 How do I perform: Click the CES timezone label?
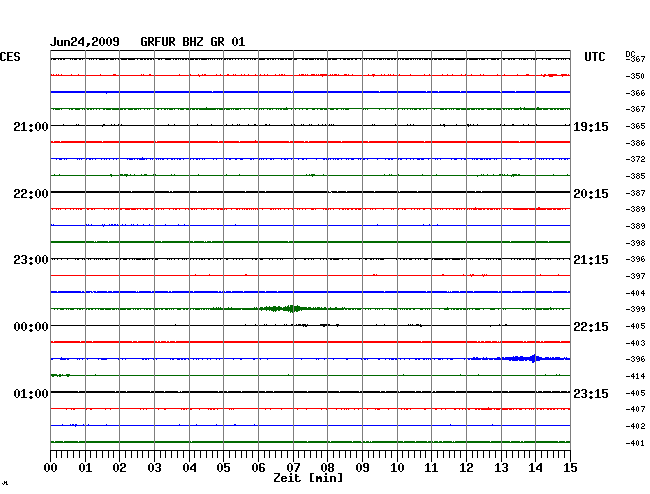(10, 57)
